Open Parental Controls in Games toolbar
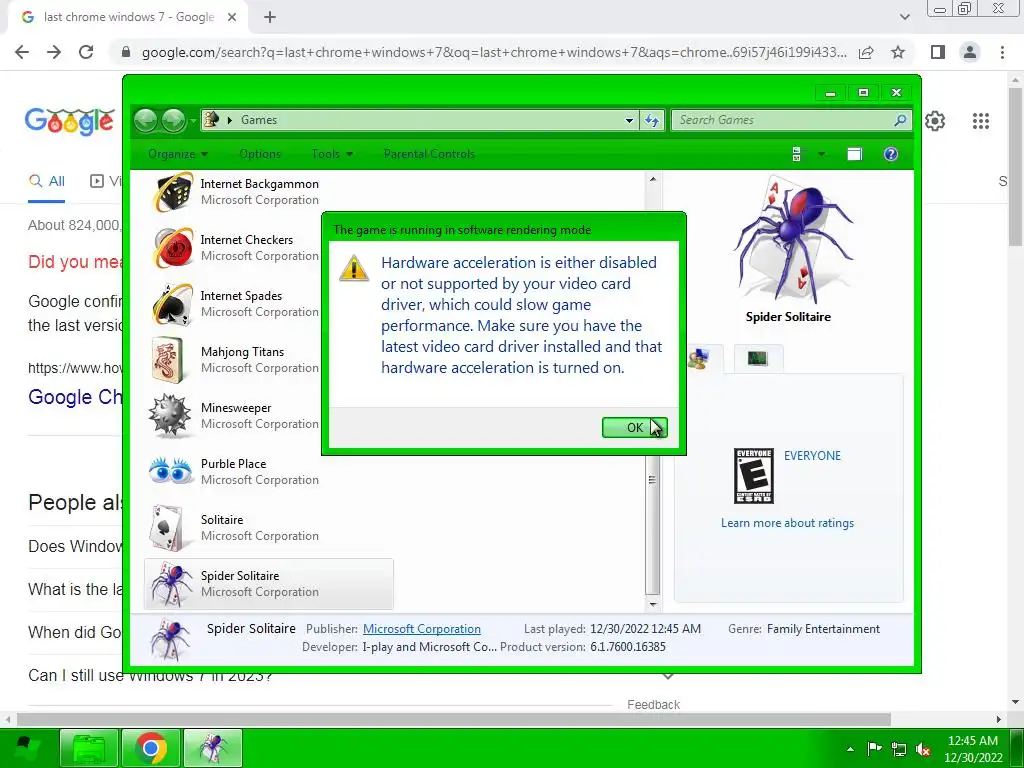 tap(429, 154)
